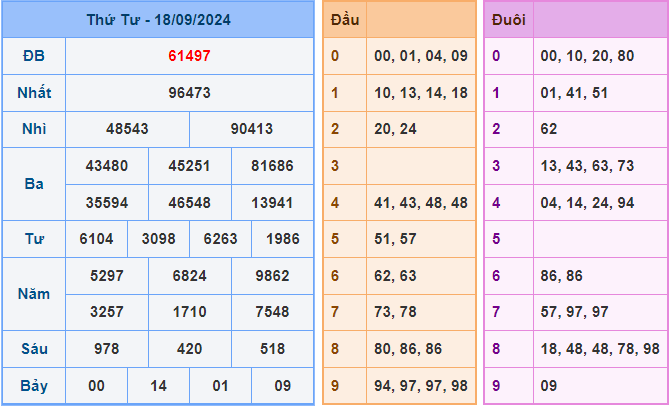
Task: Click the ĐB row label
Action: coord(34,56)
